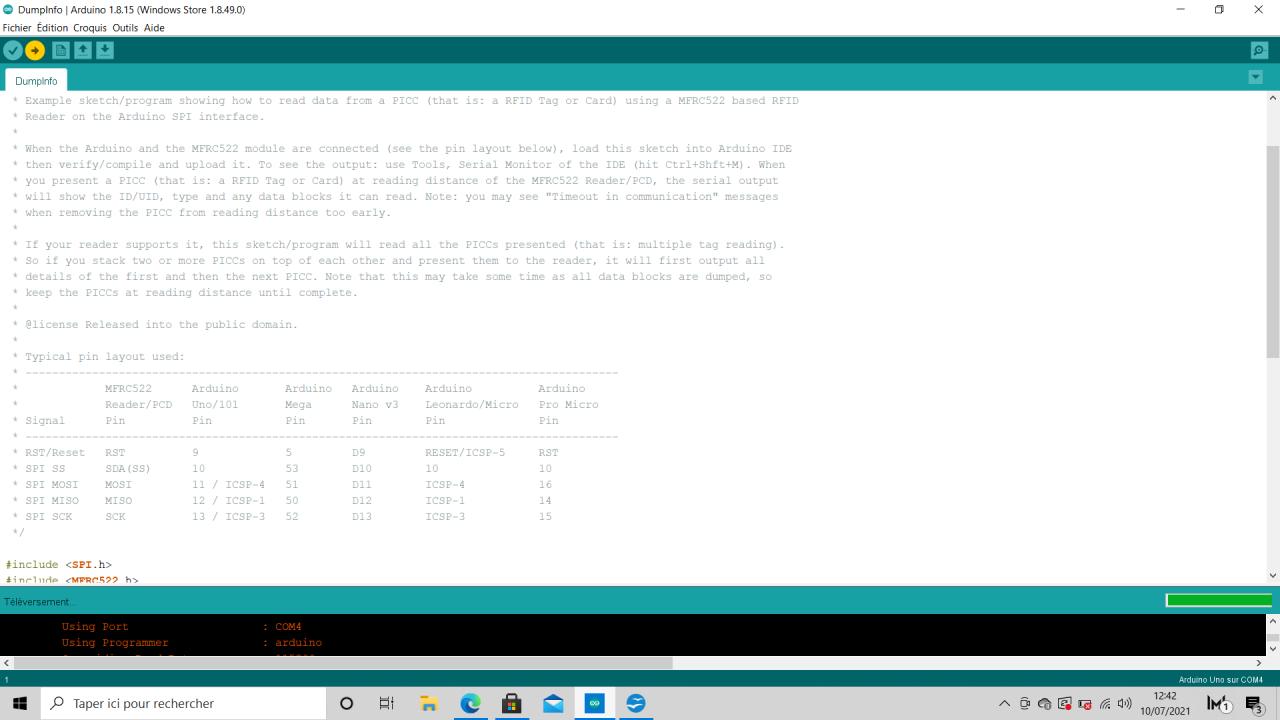
Task: Open a sketch with the Open arrow icon
Action: point(83,50)
